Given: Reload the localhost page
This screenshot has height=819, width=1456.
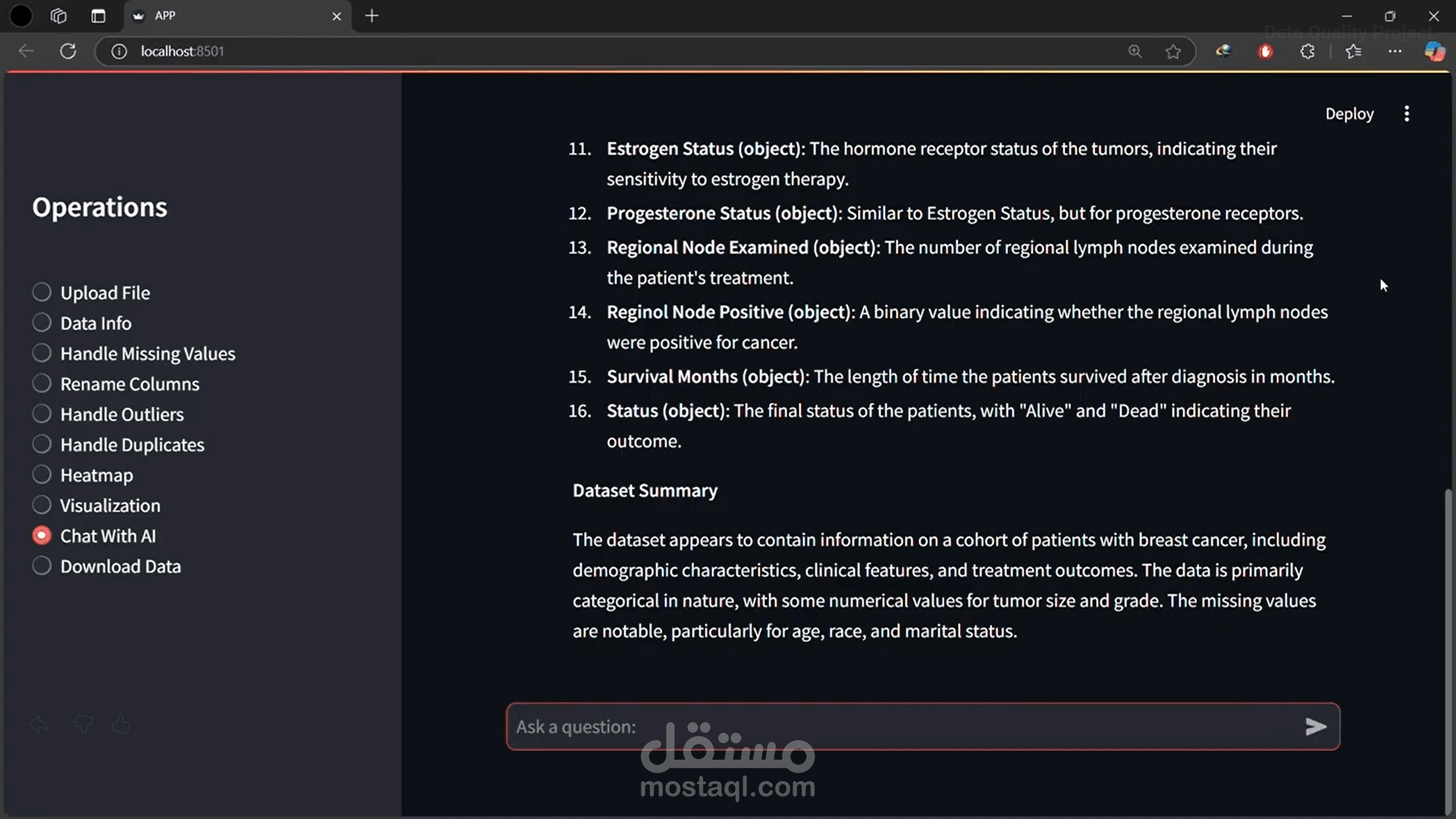Looking at the screenshot, I should [x=68, y=51].
